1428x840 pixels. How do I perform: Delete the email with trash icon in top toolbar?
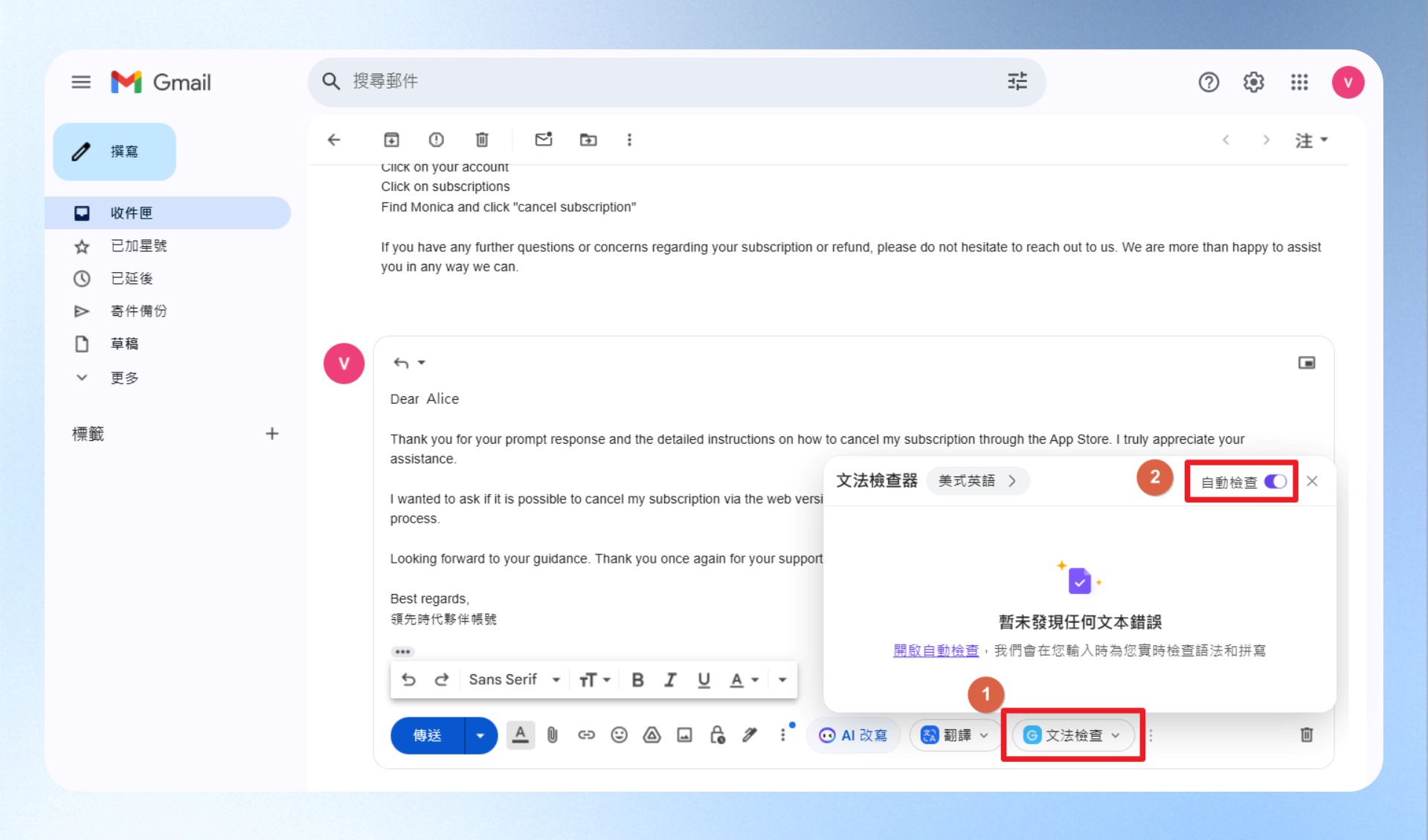pyautogui.click(x=482, y=140)
